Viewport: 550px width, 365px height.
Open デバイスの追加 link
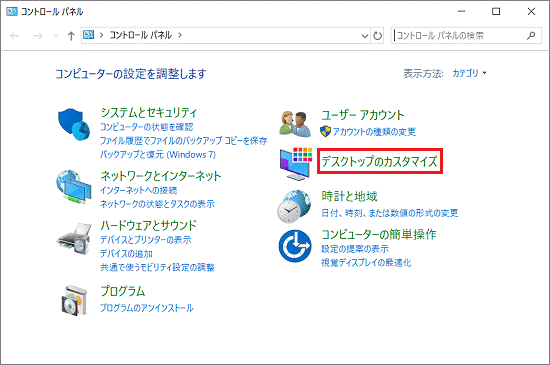(x=126, y=254)
